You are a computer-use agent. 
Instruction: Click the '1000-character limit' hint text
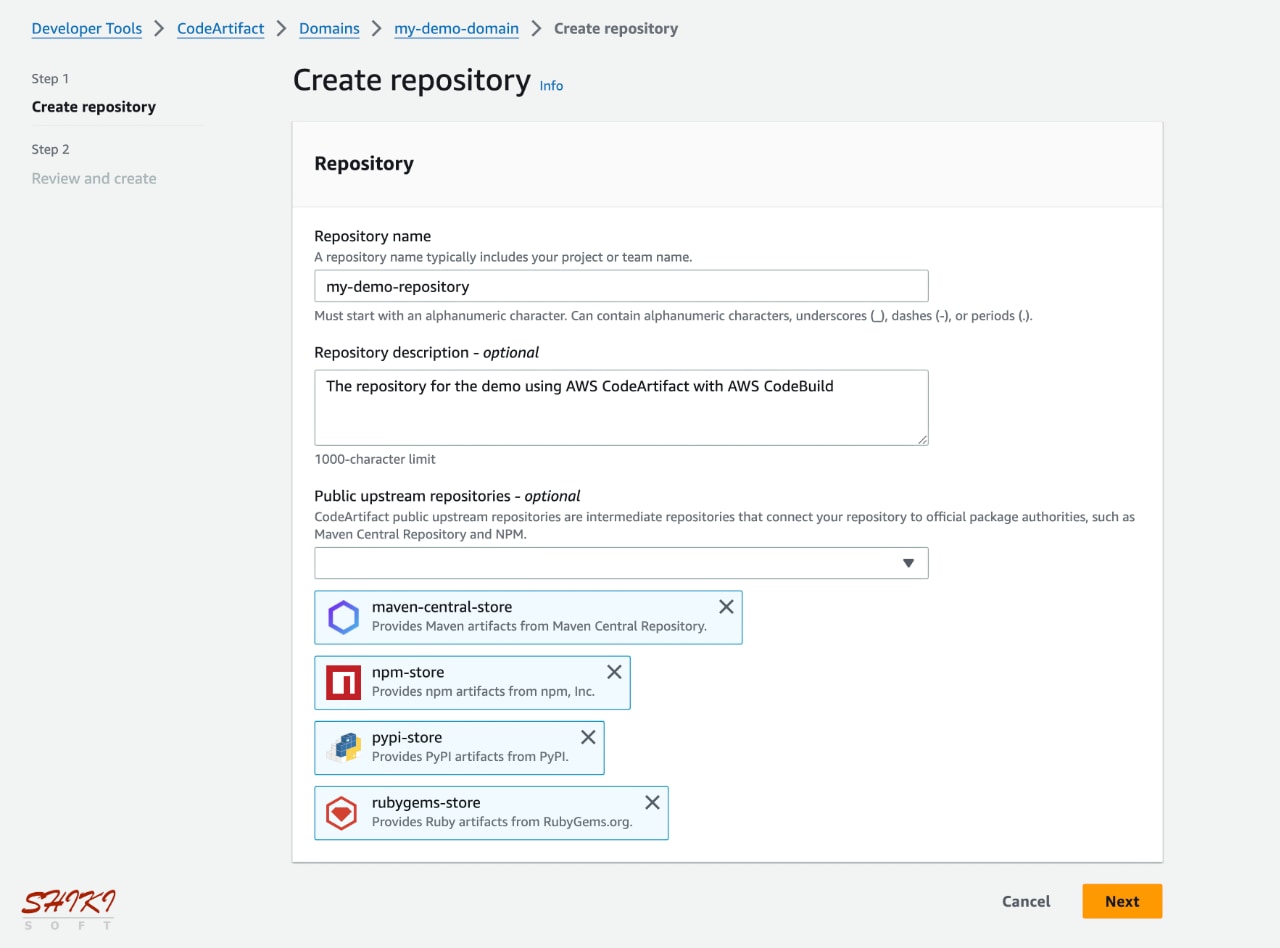375,459
